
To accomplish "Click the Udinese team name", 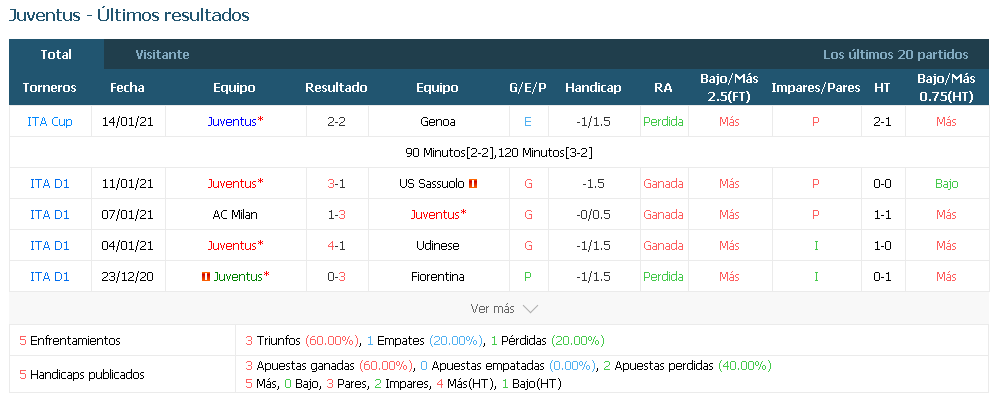I will pos(437,246).
